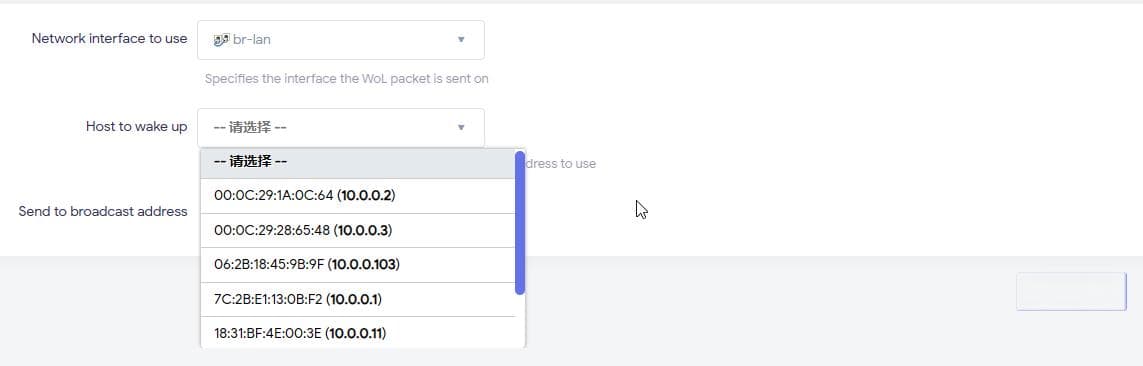Click the scrollbar track below the thumb
The height and width of the screenshot is (366, 1143).
point(520,321)
